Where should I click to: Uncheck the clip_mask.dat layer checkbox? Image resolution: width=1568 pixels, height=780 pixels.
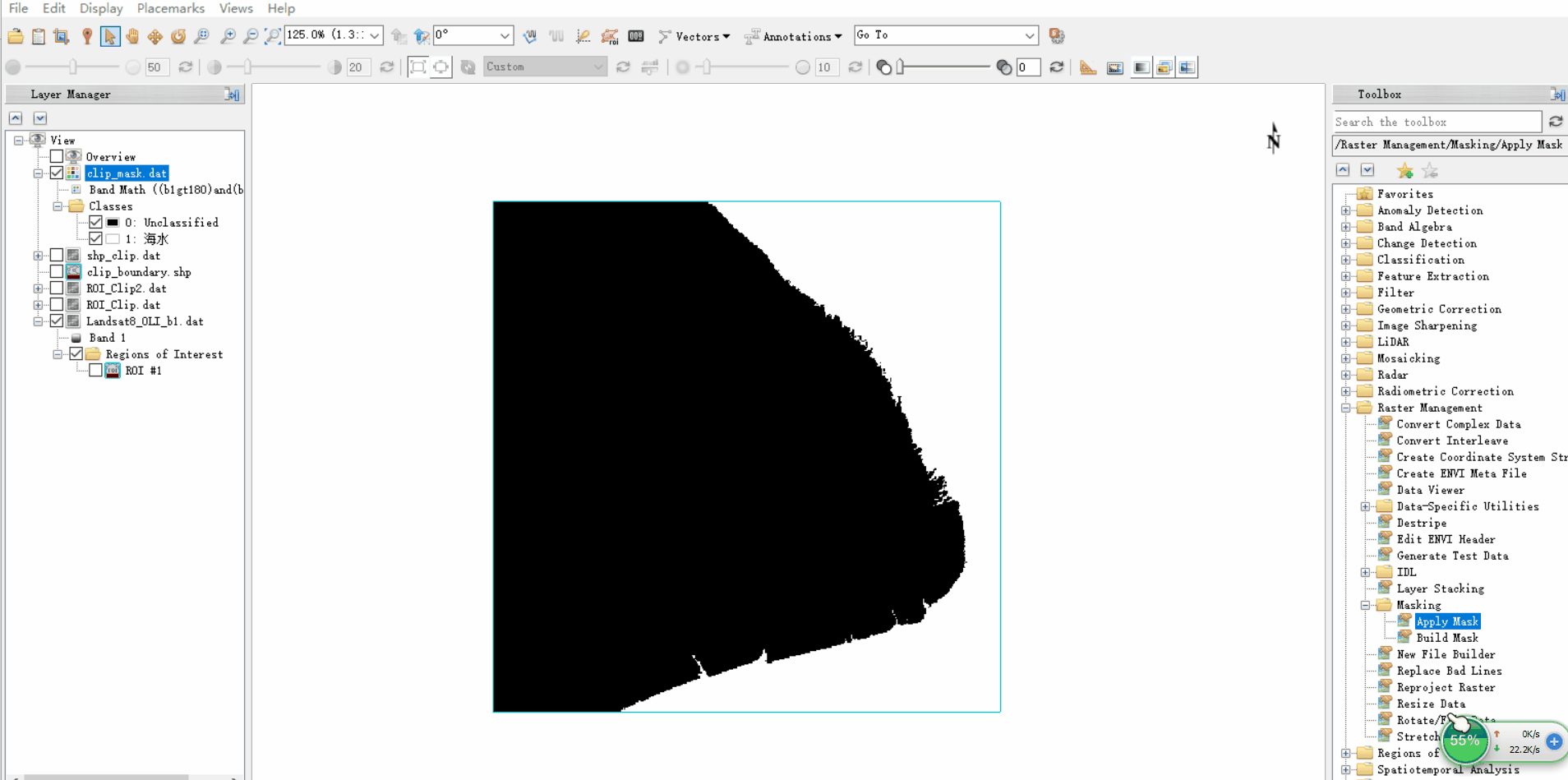[57, 173]
